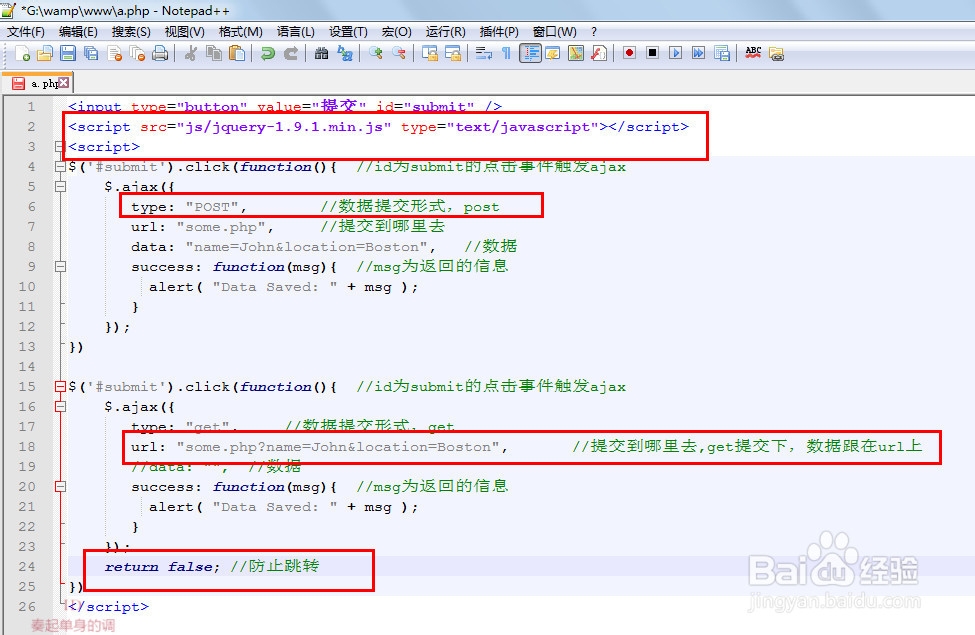
Task: Open the function list icon
Action: pyautogui.click(x=599, y=53)
